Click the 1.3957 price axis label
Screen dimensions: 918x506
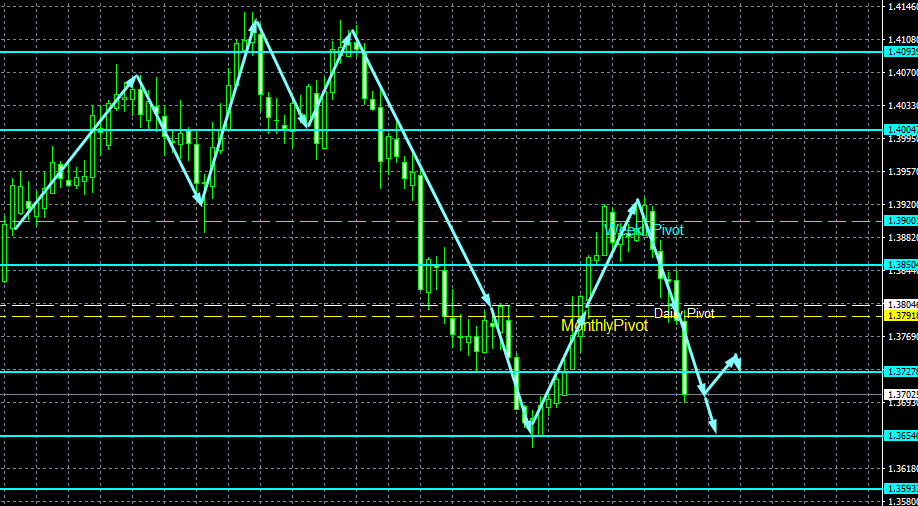[903, 172]
